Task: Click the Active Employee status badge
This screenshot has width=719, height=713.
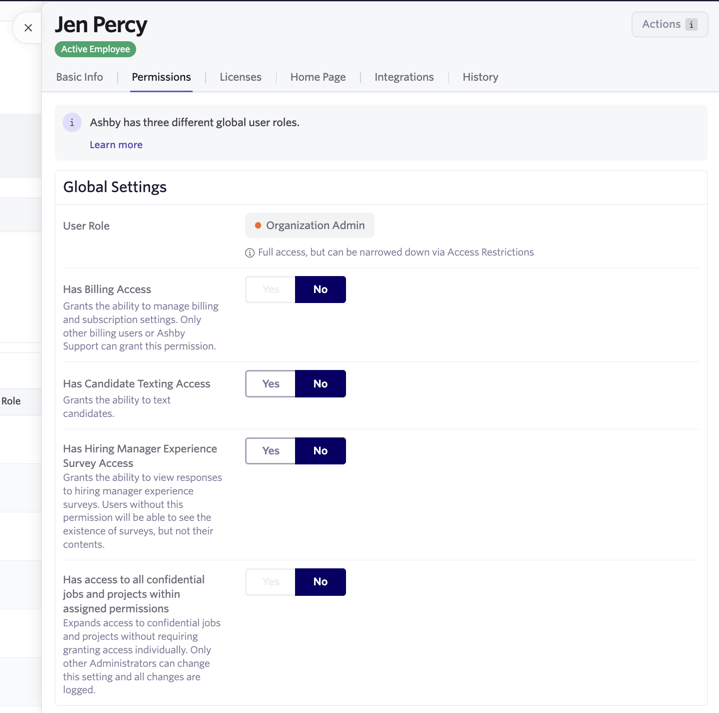Action: [95, 49]
